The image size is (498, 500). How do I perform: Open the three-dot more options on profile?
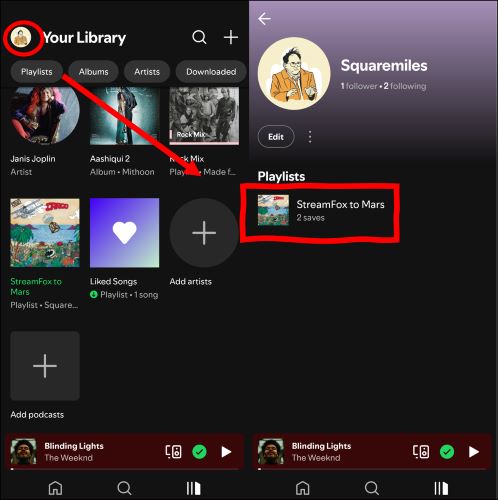coord(310,137)
